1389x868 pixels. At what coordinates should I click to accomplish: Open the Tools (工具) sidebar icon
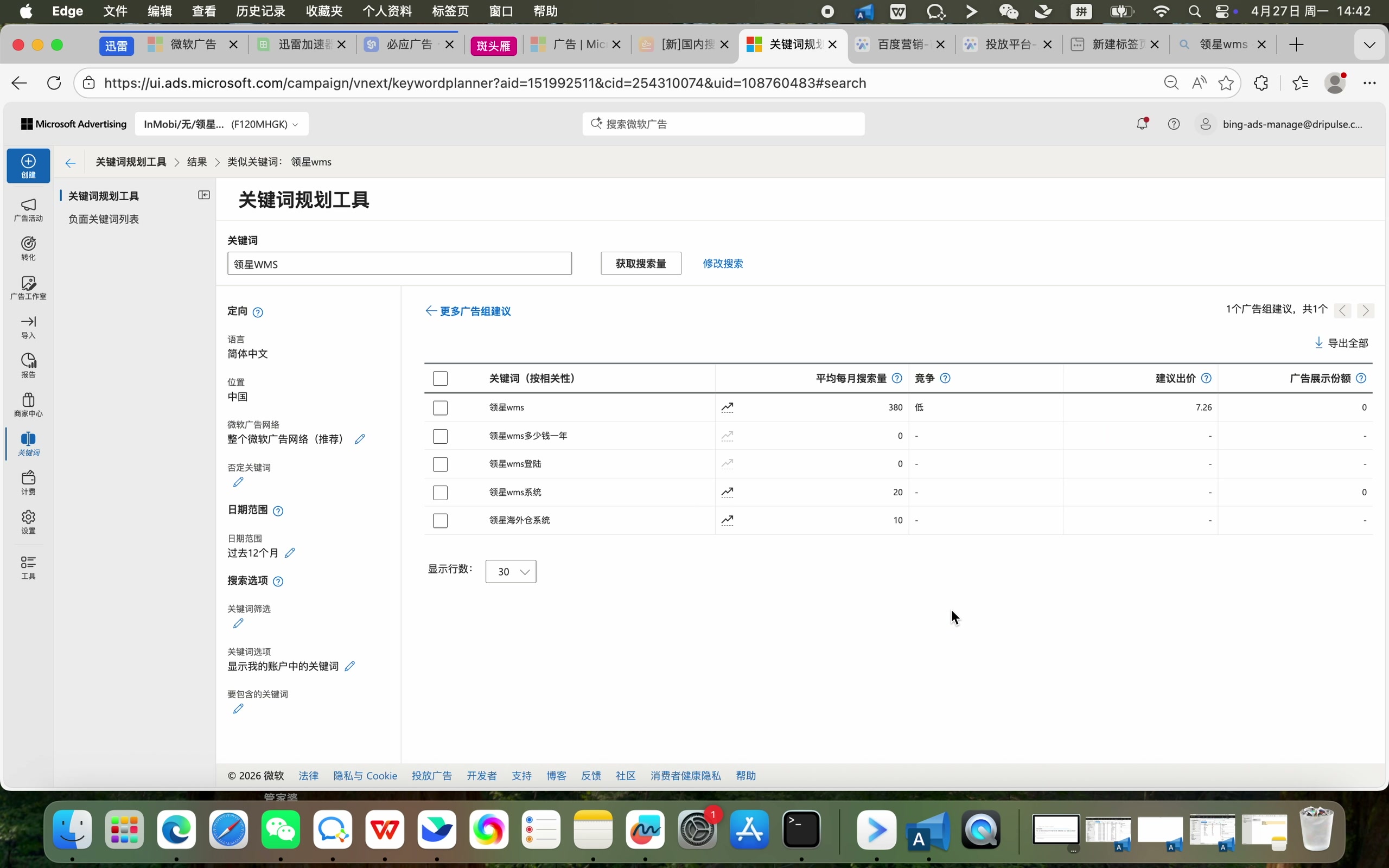point(28,568)
